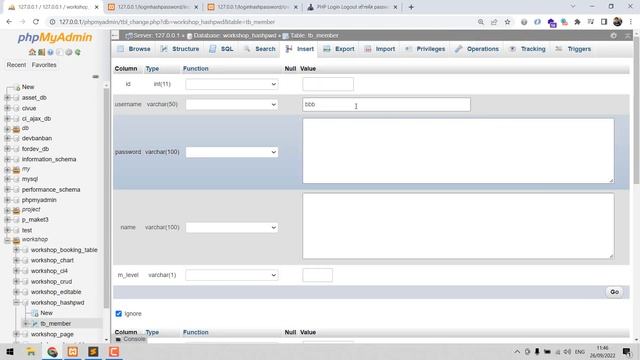The height and width of the screenshot is (360, 640).
Task: Open Windows notification center icon
Action: pyautogui.click(x=627, y=352)
